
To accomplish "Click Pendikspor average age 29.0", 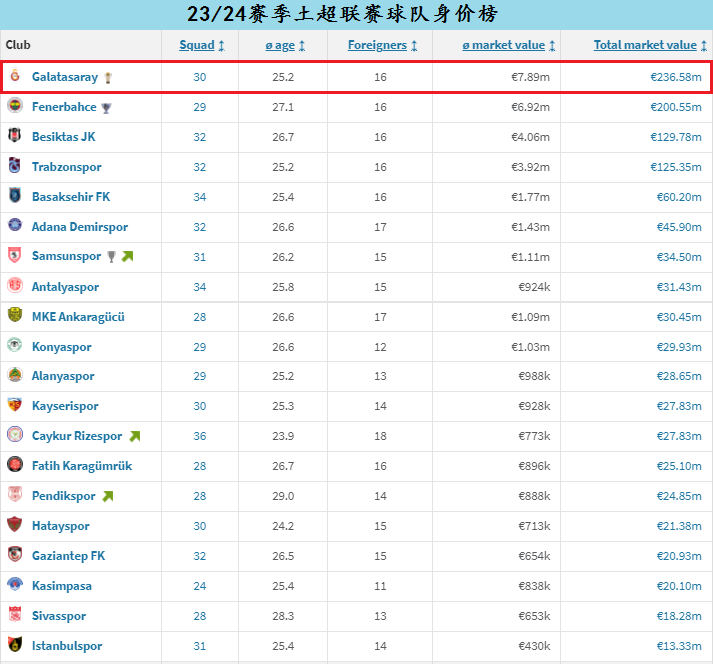I will (283, 496).
